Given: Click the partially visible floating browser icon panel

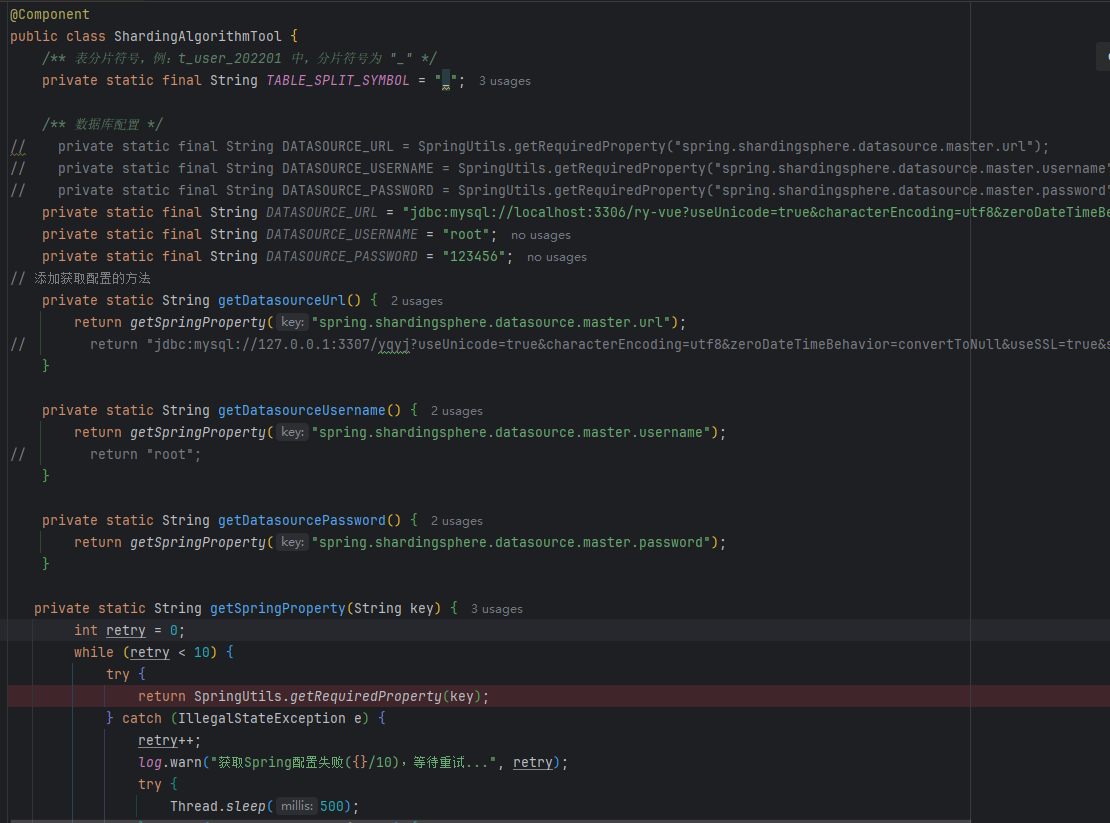Looking at the screenshot, I should 1104,57.
